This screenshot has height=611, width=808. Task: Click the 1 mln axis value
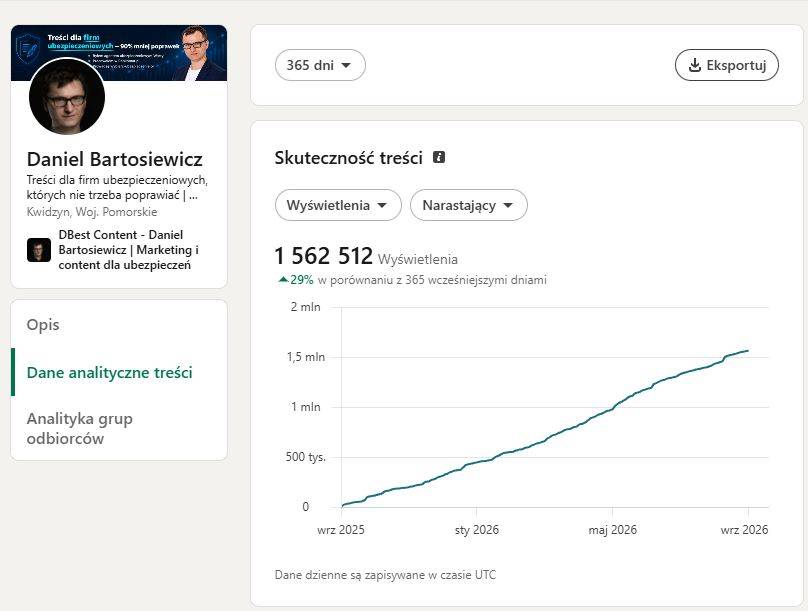coord(306,407)
